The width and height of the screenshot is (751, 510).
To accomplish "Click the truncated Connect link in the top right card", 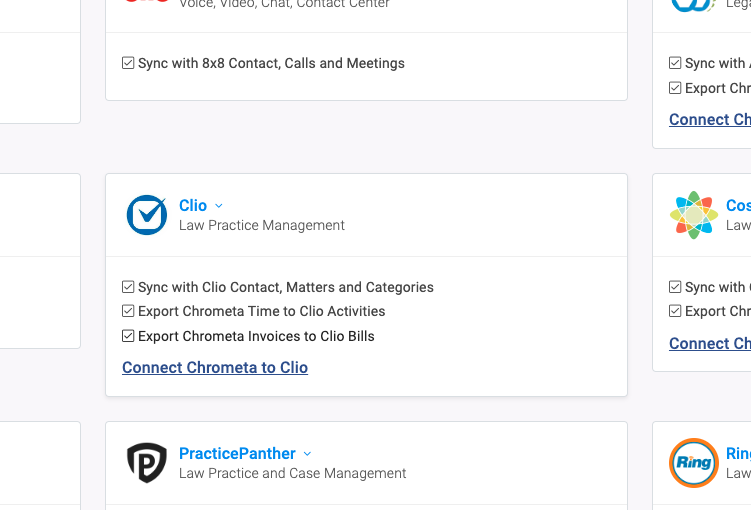I will coord(709,119).
